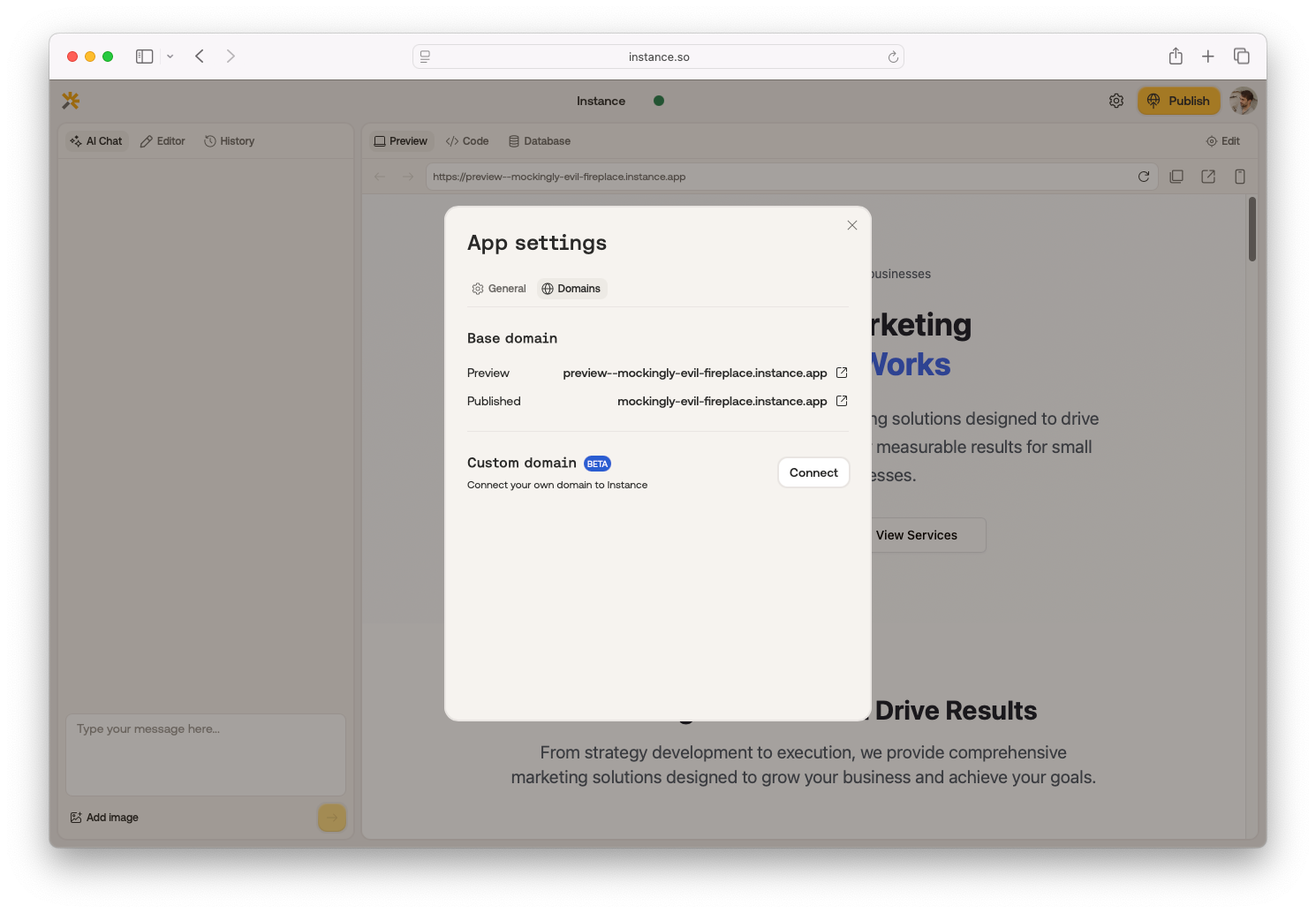Click the chat message input field
Image resolution: width=1316 pixels, height=913 pixels.
pyautogui.click(x=206, y=754)
